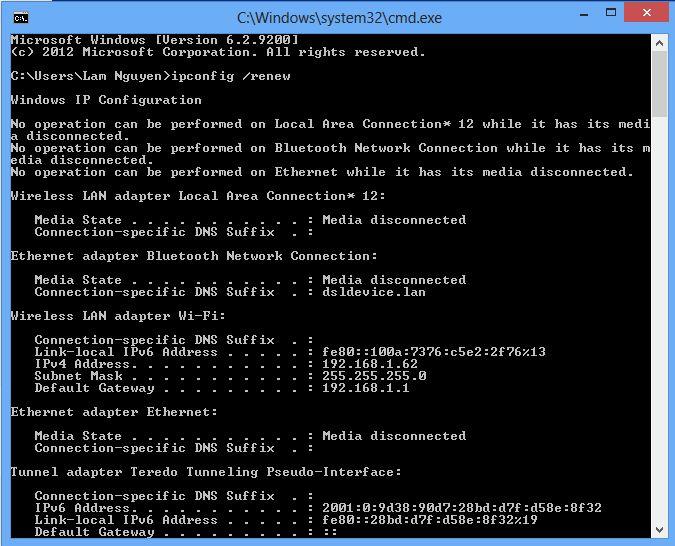Open the cmd.exe system menu icon
The height and width of the screenshot is (546, 675).
[x=19, y=17]
